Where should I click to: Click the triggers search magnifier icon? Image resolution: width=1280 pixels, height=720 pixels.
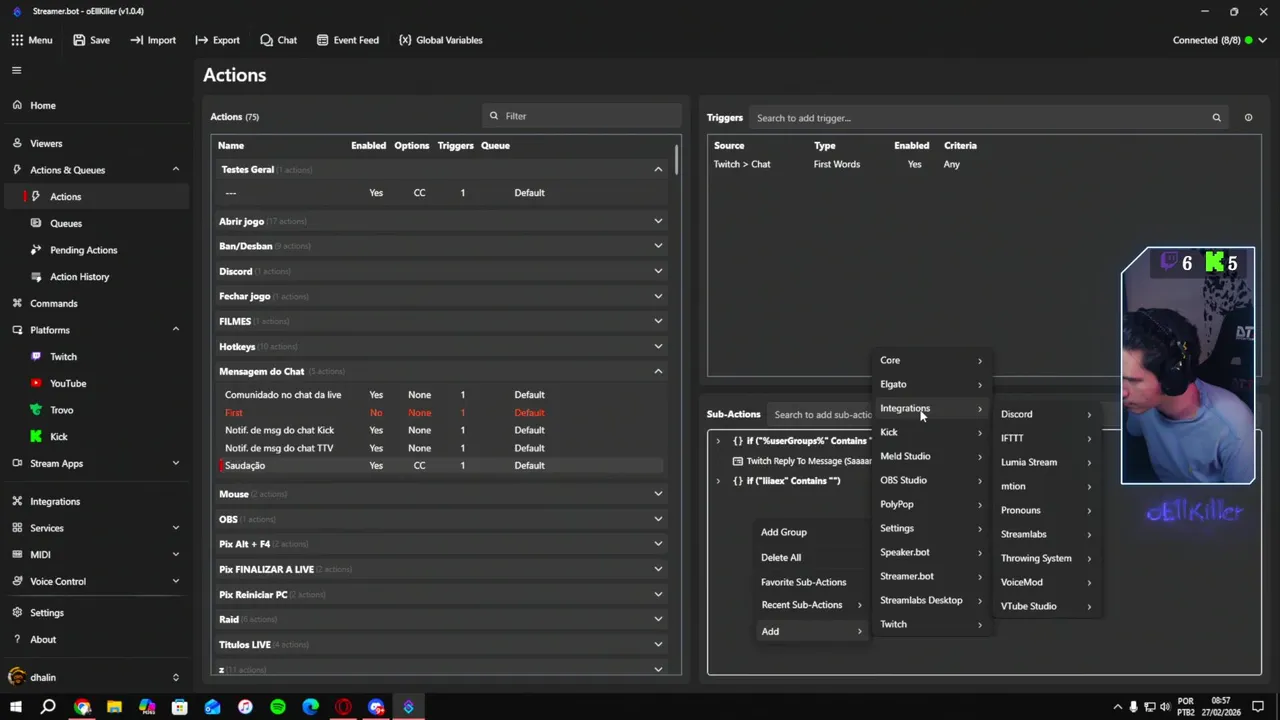click(x=1216, y=118)
